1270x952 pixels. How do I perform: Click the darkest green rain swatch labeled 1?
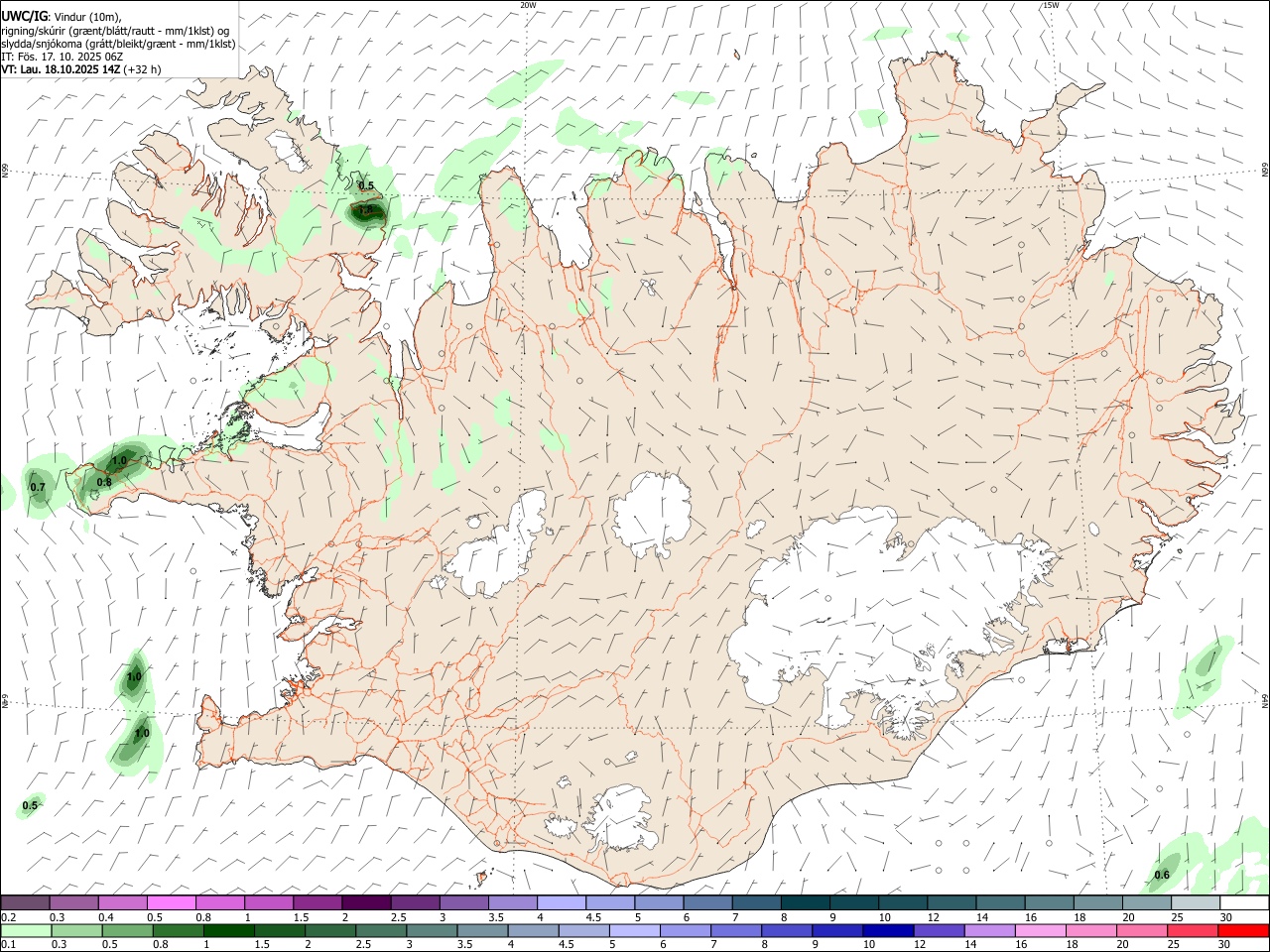coord(229,931)
